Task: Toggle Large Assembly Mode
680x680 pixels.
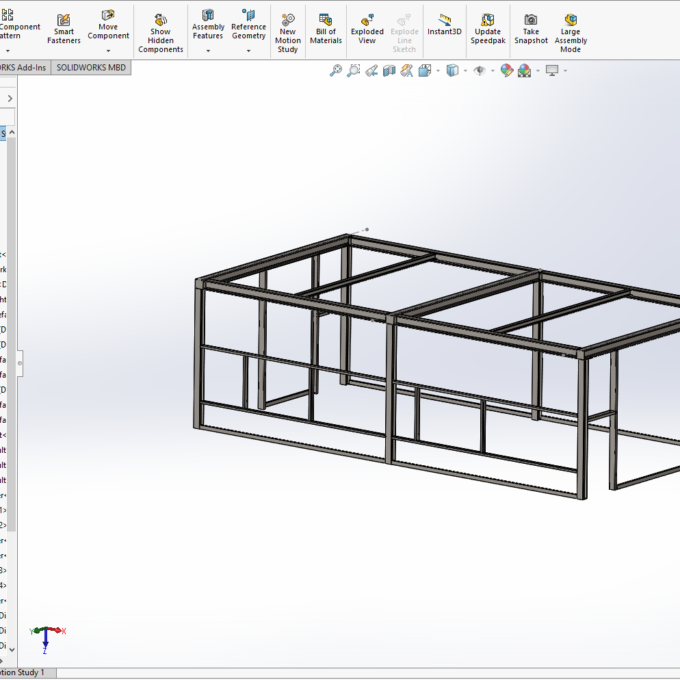Action: pyautogui.click(x=570, y=34)
